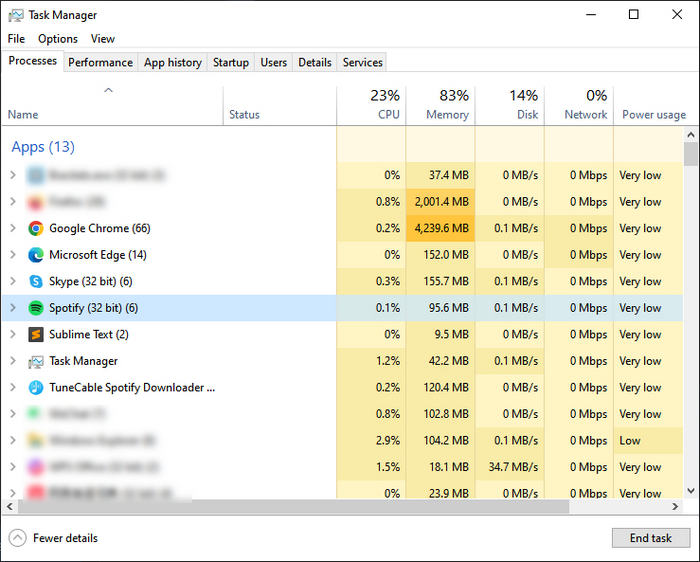Viewport: 700px width, 562px height.
Task: Switch to the Services tab
Action: click(362, 62)
